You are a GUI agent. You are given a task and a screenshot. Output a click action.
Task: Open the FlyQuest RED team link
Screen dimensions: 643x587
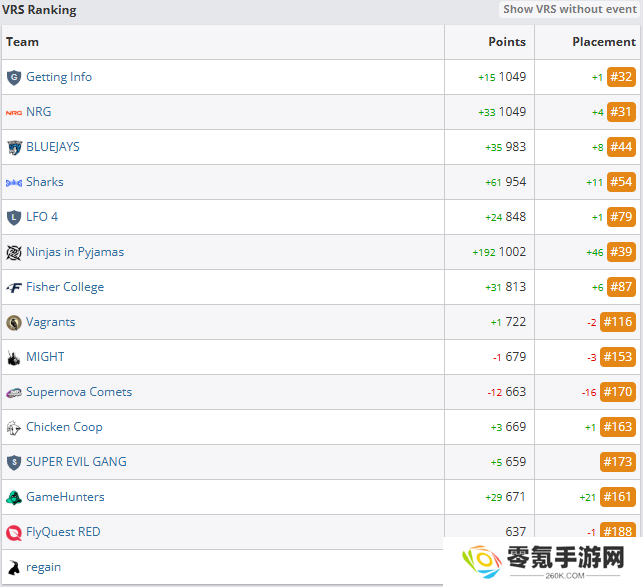point(63,532)
